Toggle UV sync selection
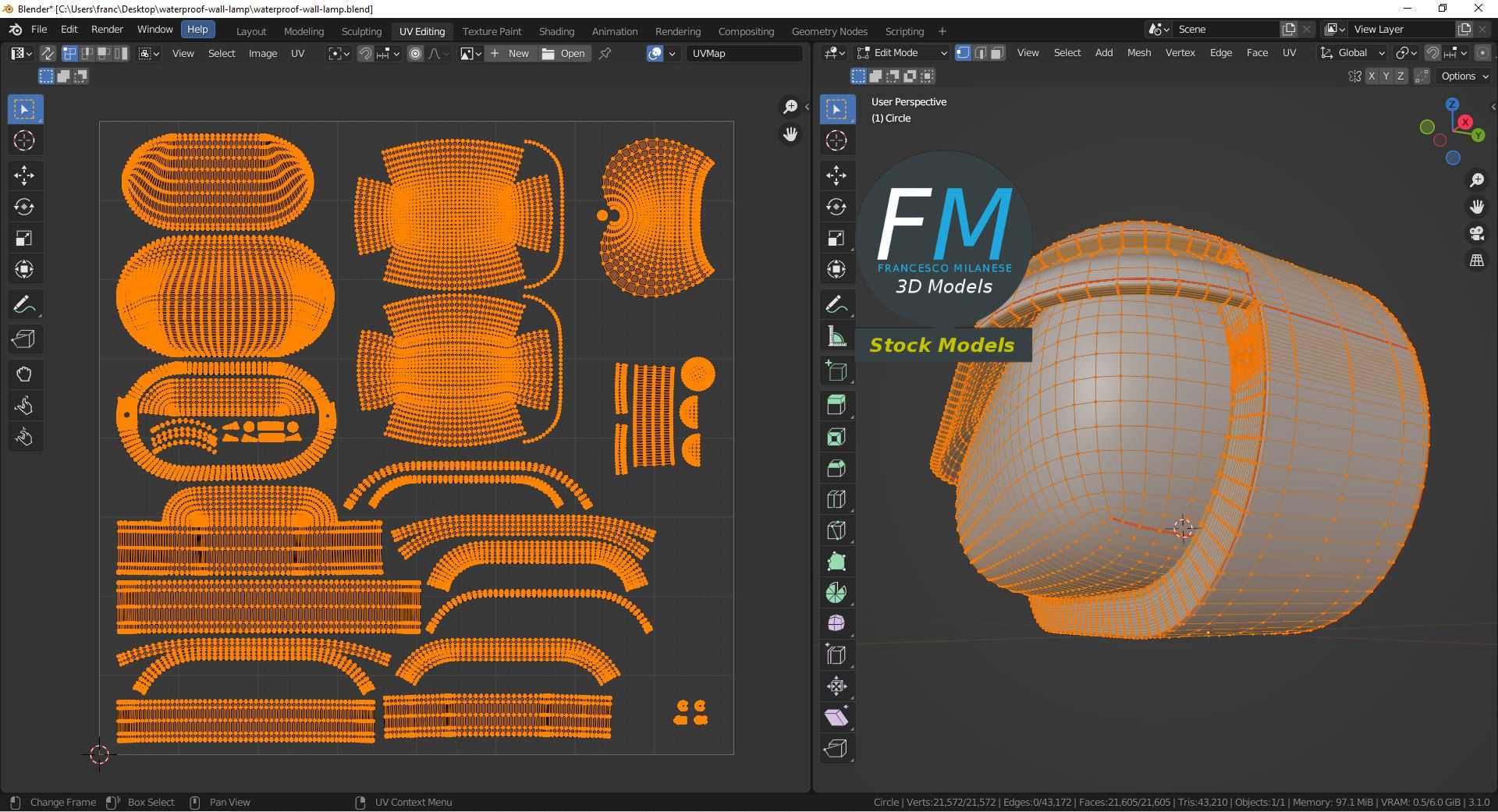The image size is (1498, 812). [48, 53]
